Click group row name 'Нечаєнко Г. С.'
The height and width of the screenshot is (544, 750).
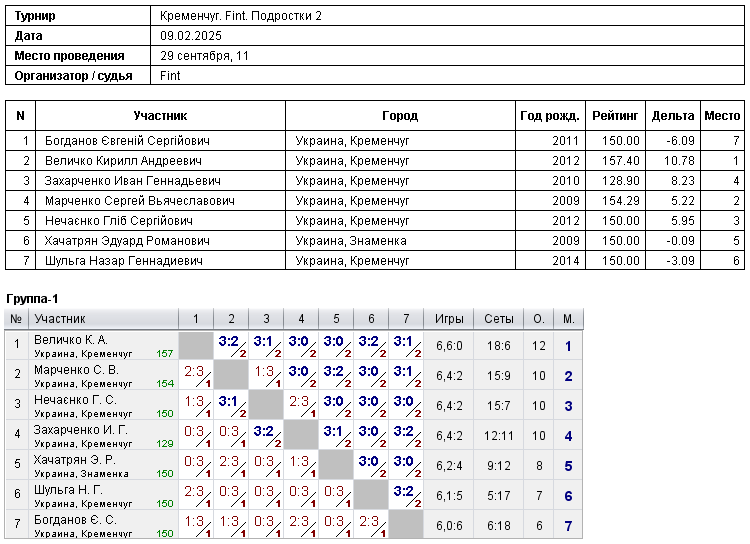75,400
